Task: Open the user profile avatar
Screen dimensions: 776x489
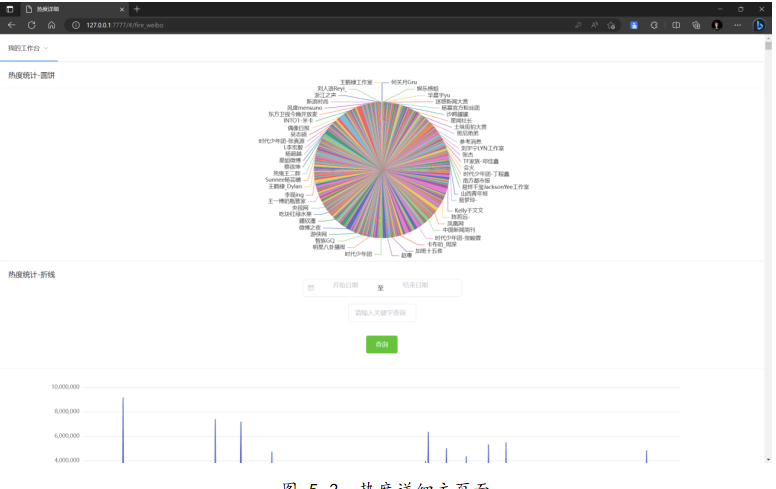Action: point(717,25)
